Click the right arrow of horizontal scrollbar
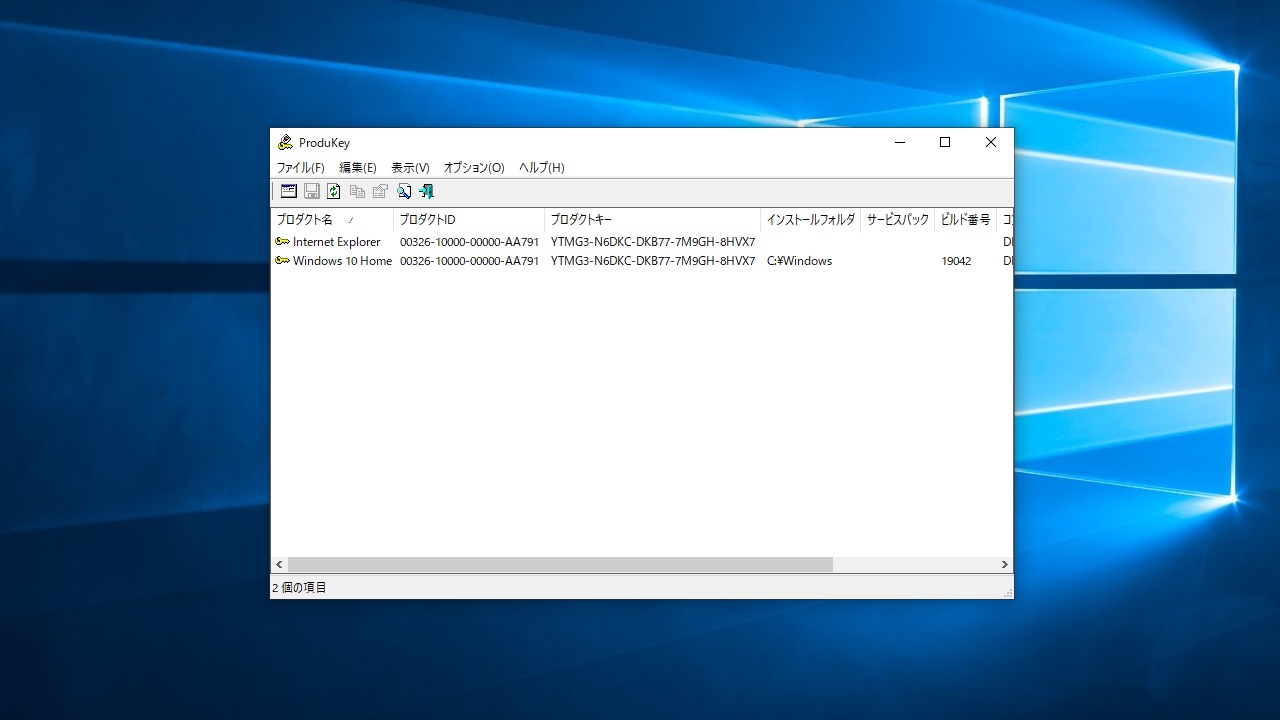1280x720 pixels. tap(1005, 565)
